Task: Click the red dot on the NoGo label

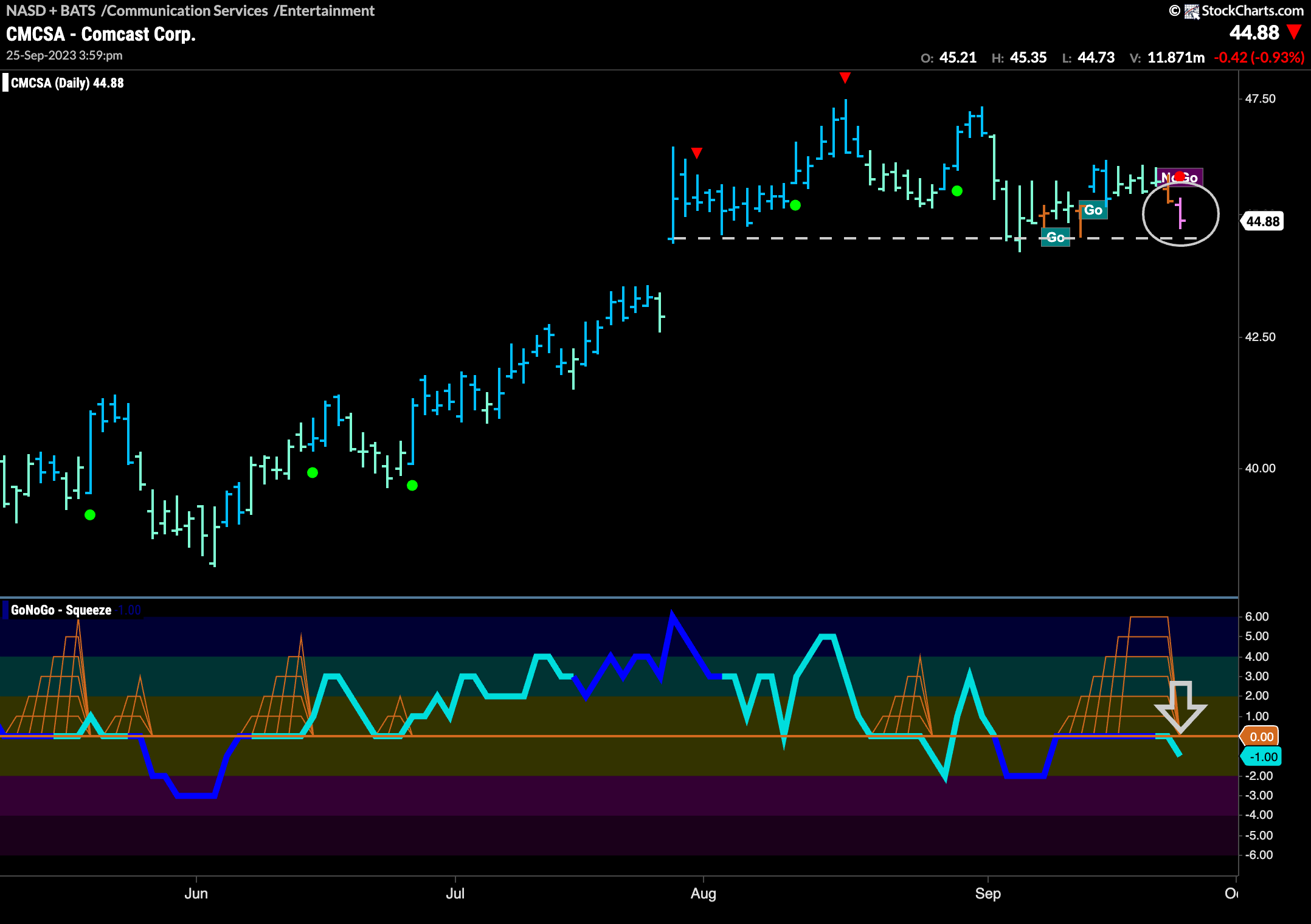Action: coord(1180,176)
